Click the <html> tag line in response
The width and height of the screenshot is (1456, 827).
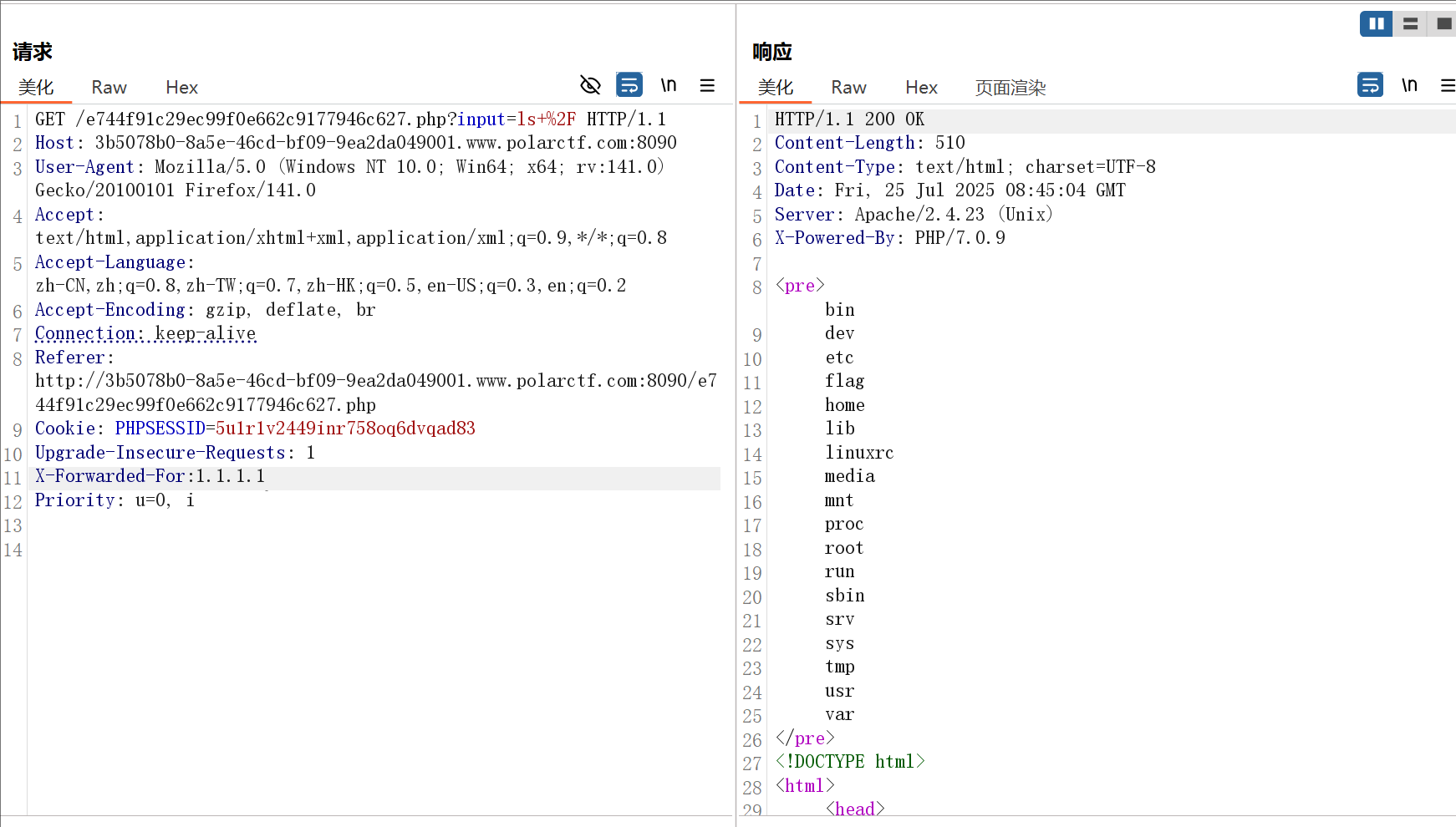(x=805, y=786)
